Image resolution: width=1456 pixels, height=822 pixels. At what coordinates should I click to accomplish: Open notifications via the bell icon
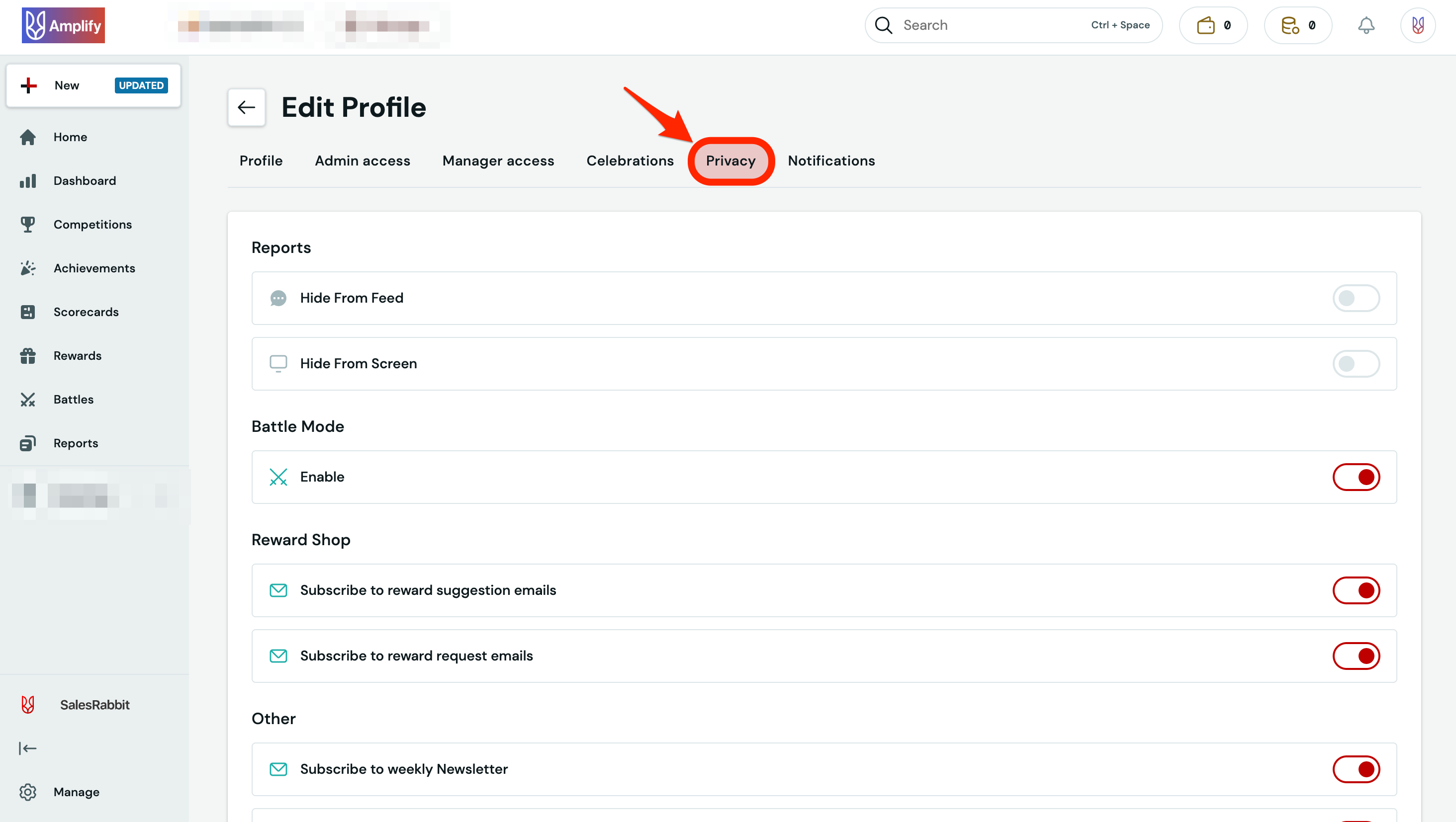1366,25
